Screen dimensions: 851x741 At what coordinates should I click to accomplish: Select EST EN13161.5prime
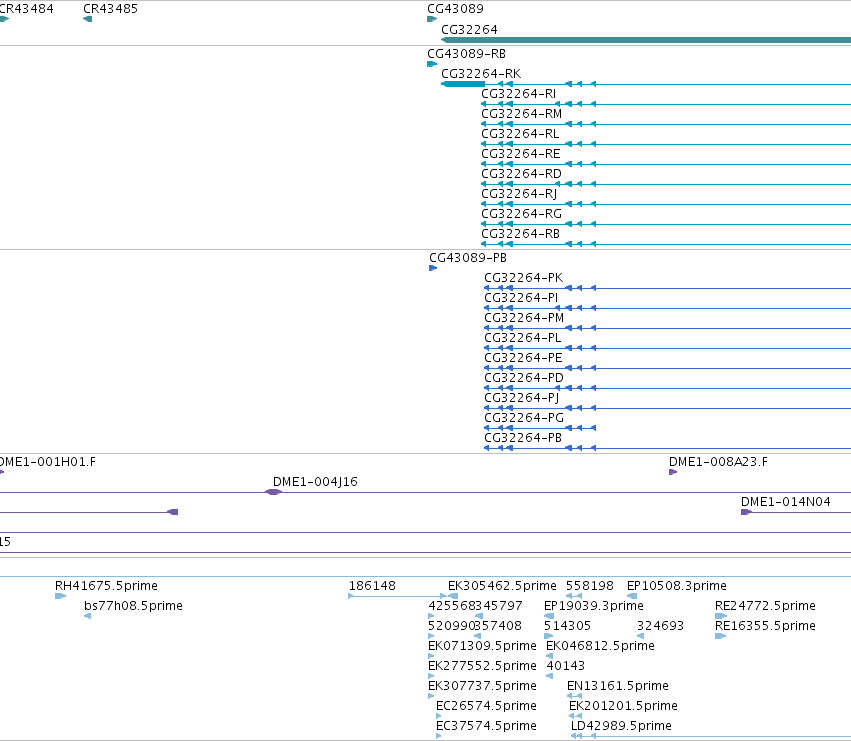click(618, 686)
